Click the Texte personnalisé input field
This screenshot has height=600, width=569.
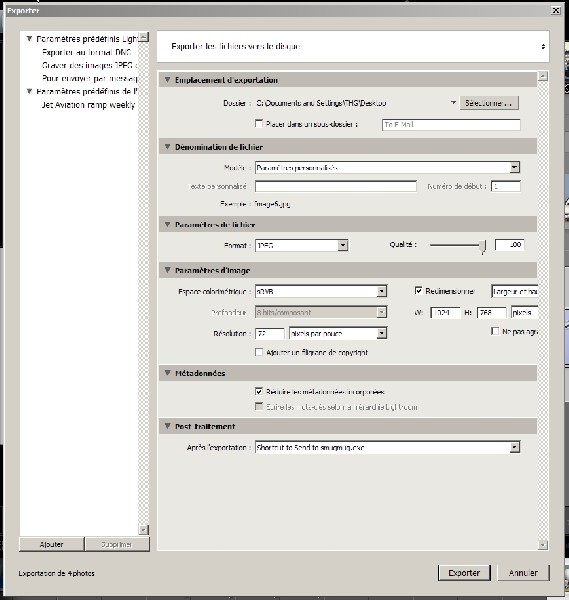336,186
